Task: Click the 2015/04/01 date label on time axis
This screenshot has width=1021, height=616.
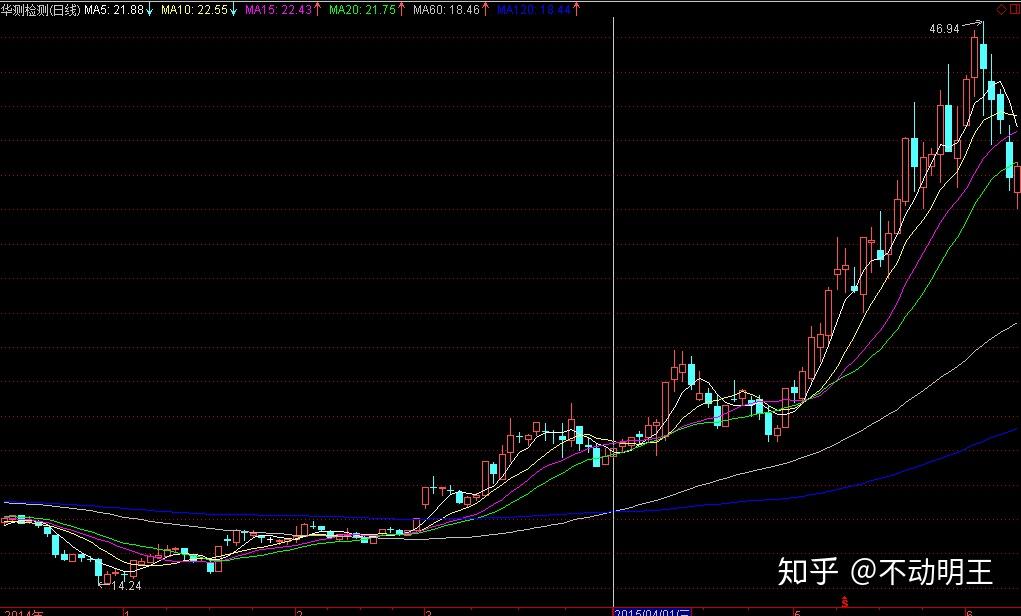Action: (652, 611)
